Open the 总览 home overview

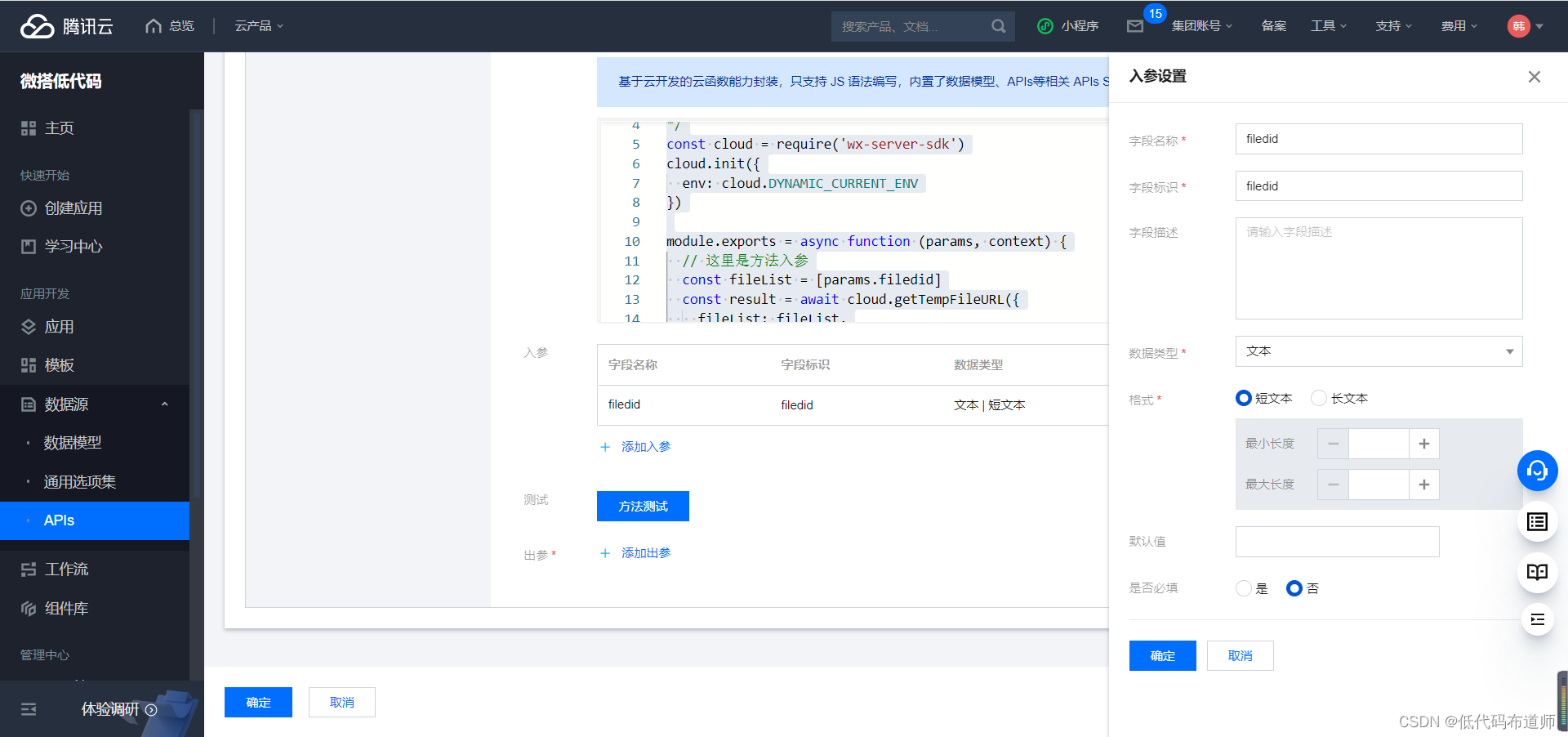tap(170, 26)
